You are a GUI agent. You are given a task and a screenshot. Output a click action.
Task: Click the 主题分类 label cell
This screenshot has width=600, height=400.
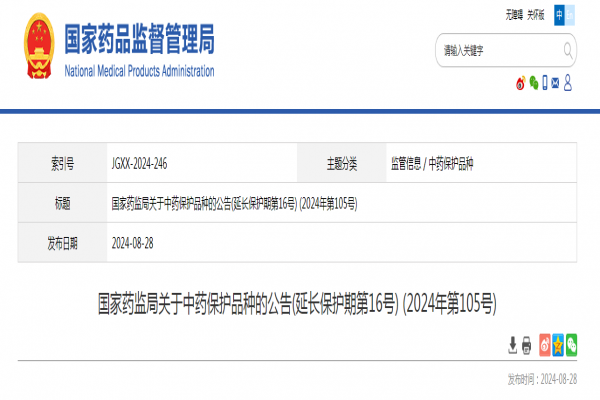[x=341, y=163]
